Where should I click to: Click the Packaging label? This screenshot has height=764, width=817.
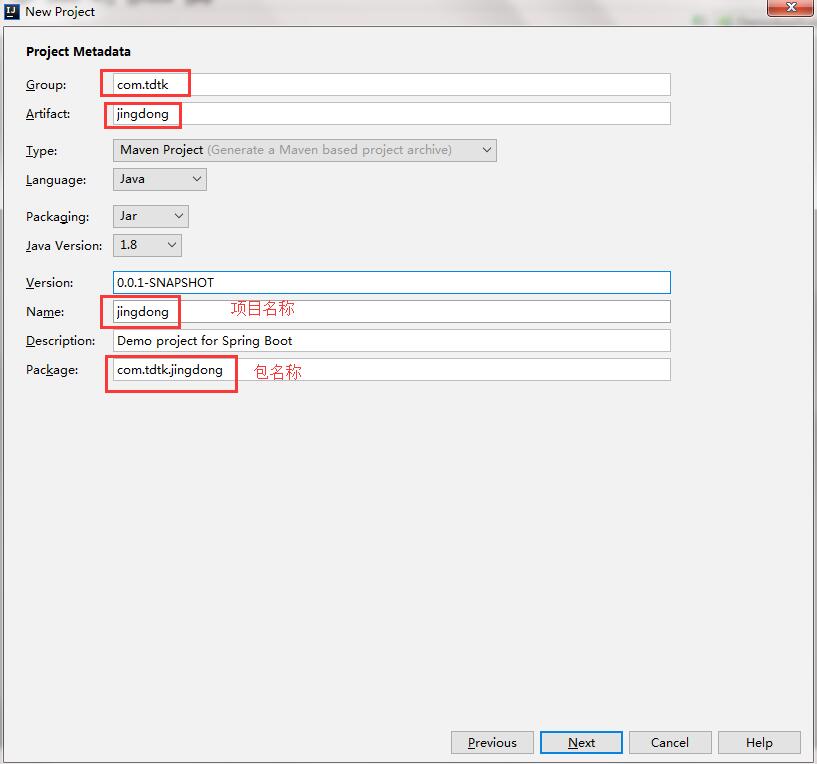57,217
